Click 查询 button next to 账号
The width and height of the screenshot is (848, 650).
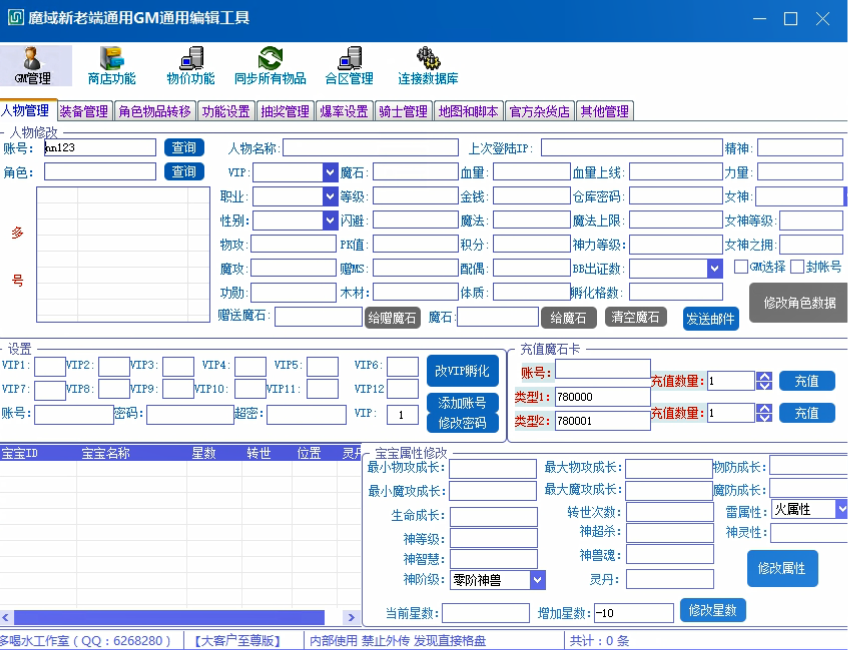coord(184,148)
